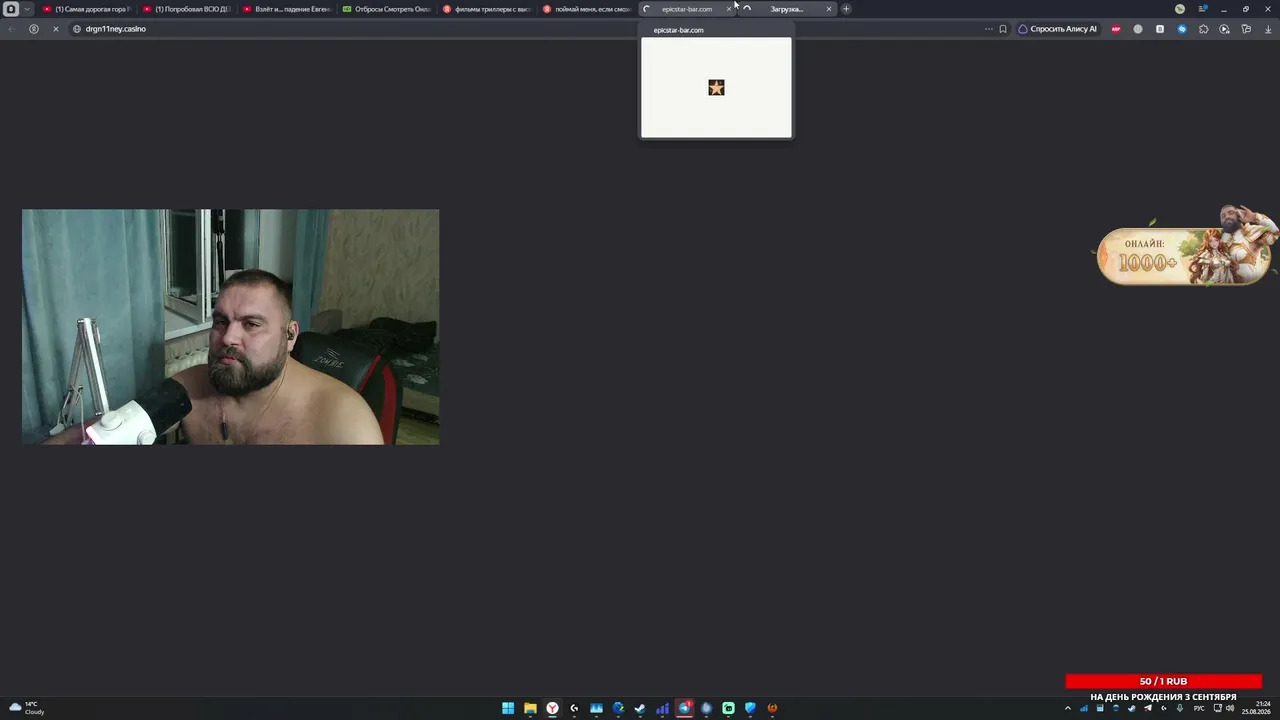Open the volume control in system tray
This screenshot has width=1280, height=720.
[x=1230, y=708]
